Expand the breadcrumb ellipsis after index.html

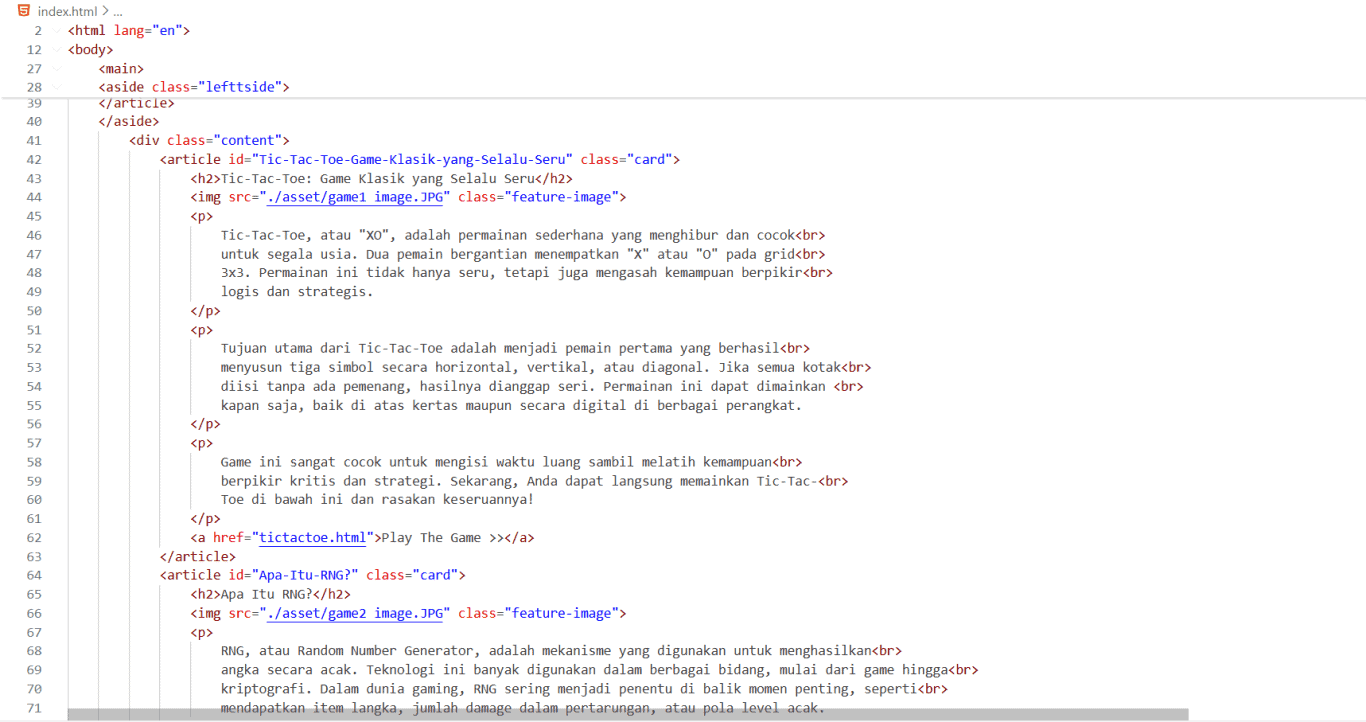point(117,11)
